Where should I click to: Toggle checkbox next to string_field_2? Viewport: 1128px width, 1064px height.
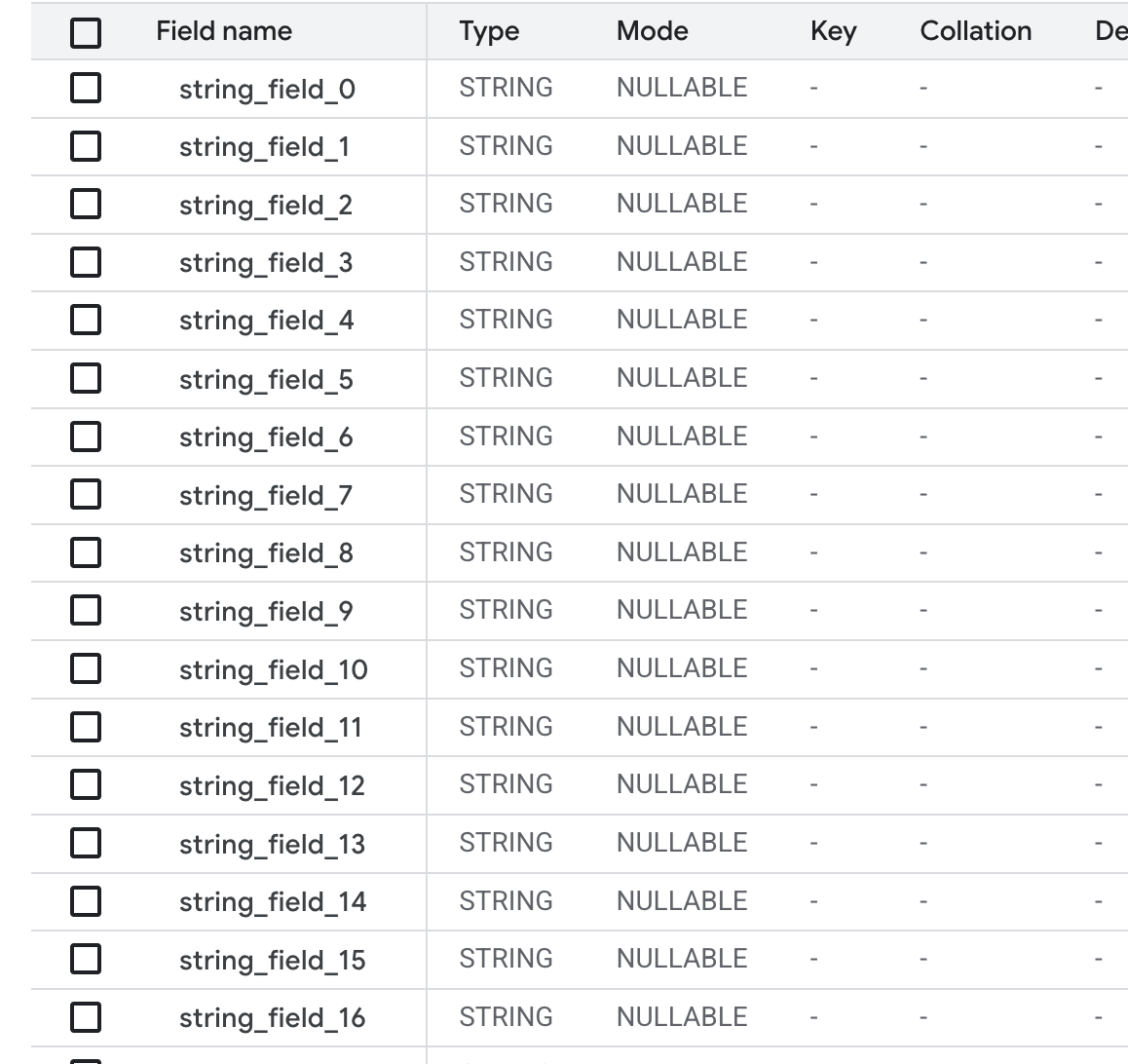pos(86,205)
